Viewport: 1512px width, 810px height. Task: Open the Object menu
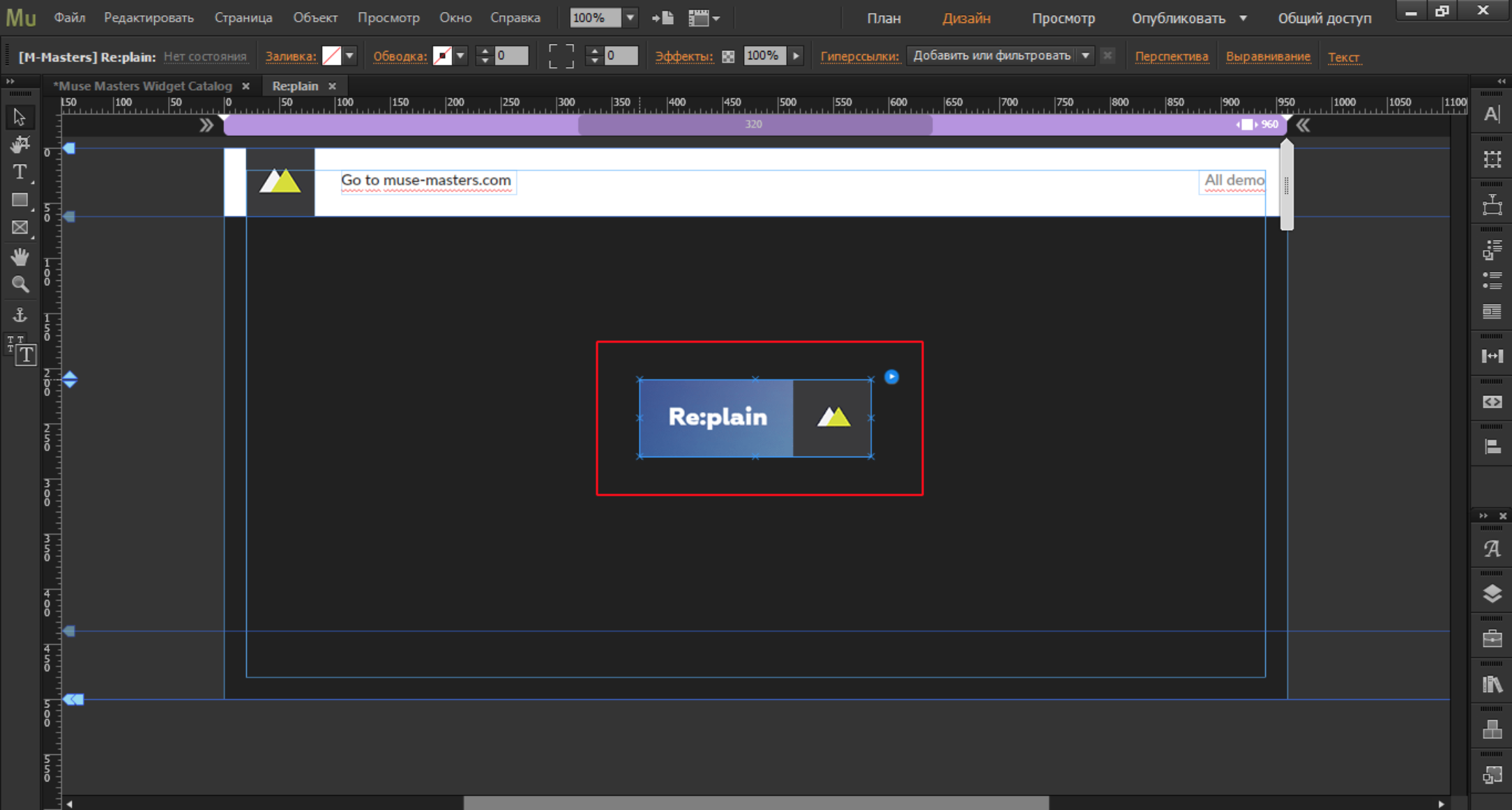pos(315,18)
